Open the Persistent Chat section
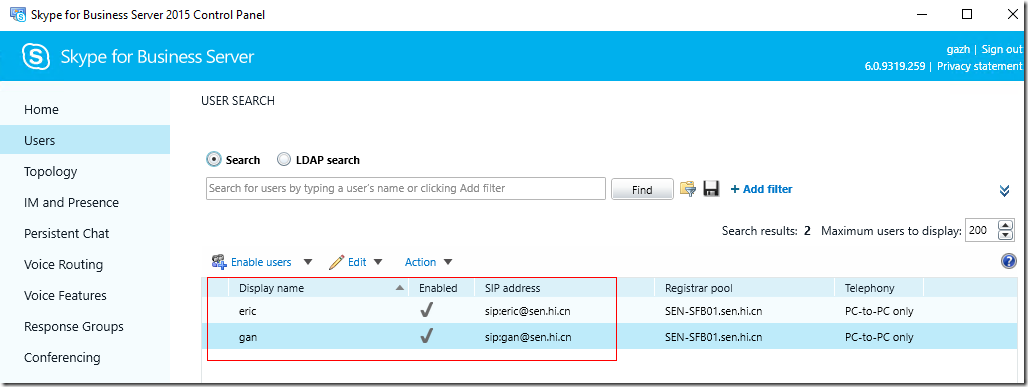Viewport: 1028px width, 387px height. click(67, 234)
